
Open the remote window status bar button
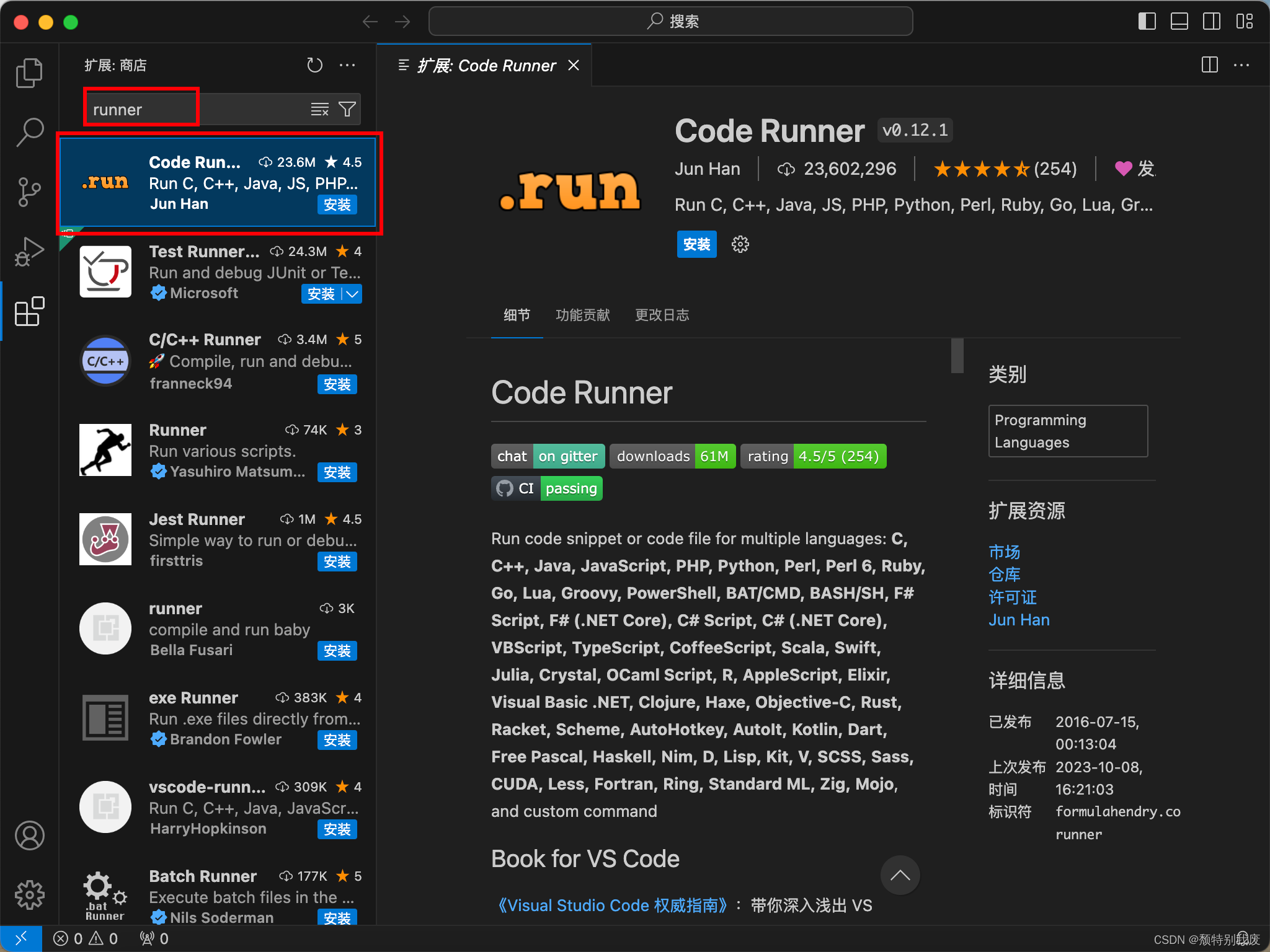pos(21,938)
